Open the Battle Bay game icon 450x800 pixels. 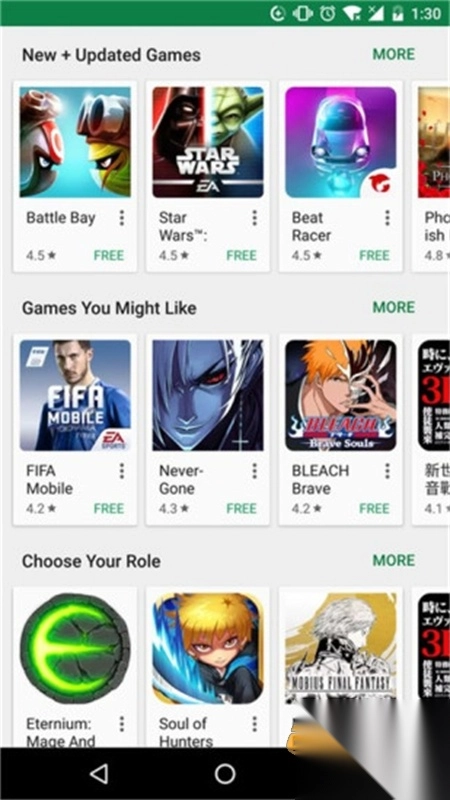click(x=75, y=142)
